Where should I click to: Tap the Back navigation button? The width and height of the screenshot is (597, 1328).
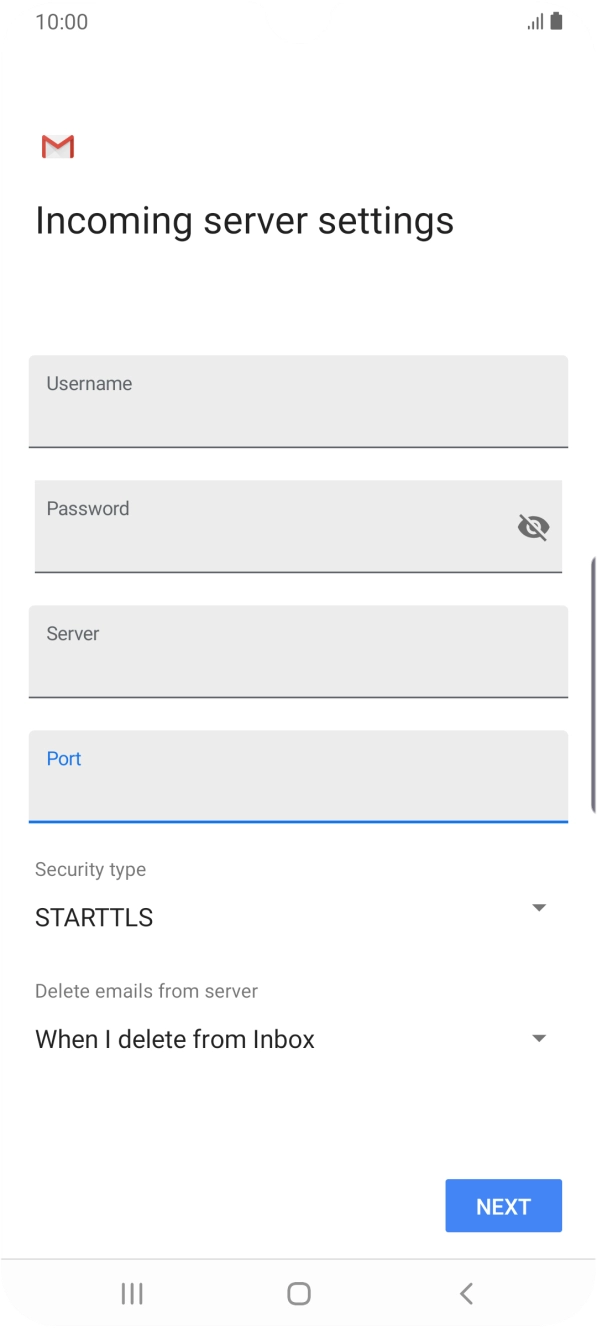466,1292
